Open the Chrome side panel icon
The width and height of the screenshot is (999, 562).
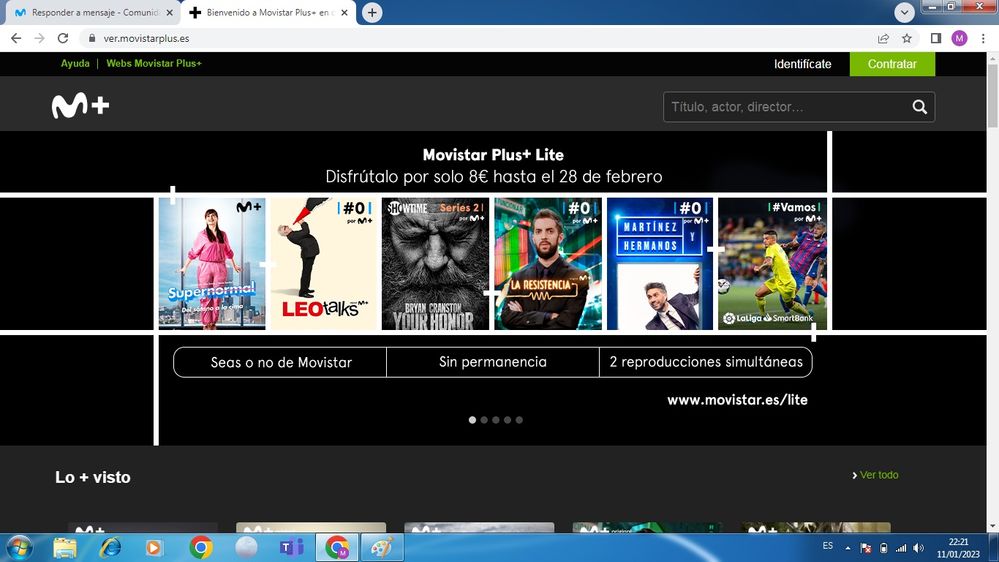tap(936, 38)
